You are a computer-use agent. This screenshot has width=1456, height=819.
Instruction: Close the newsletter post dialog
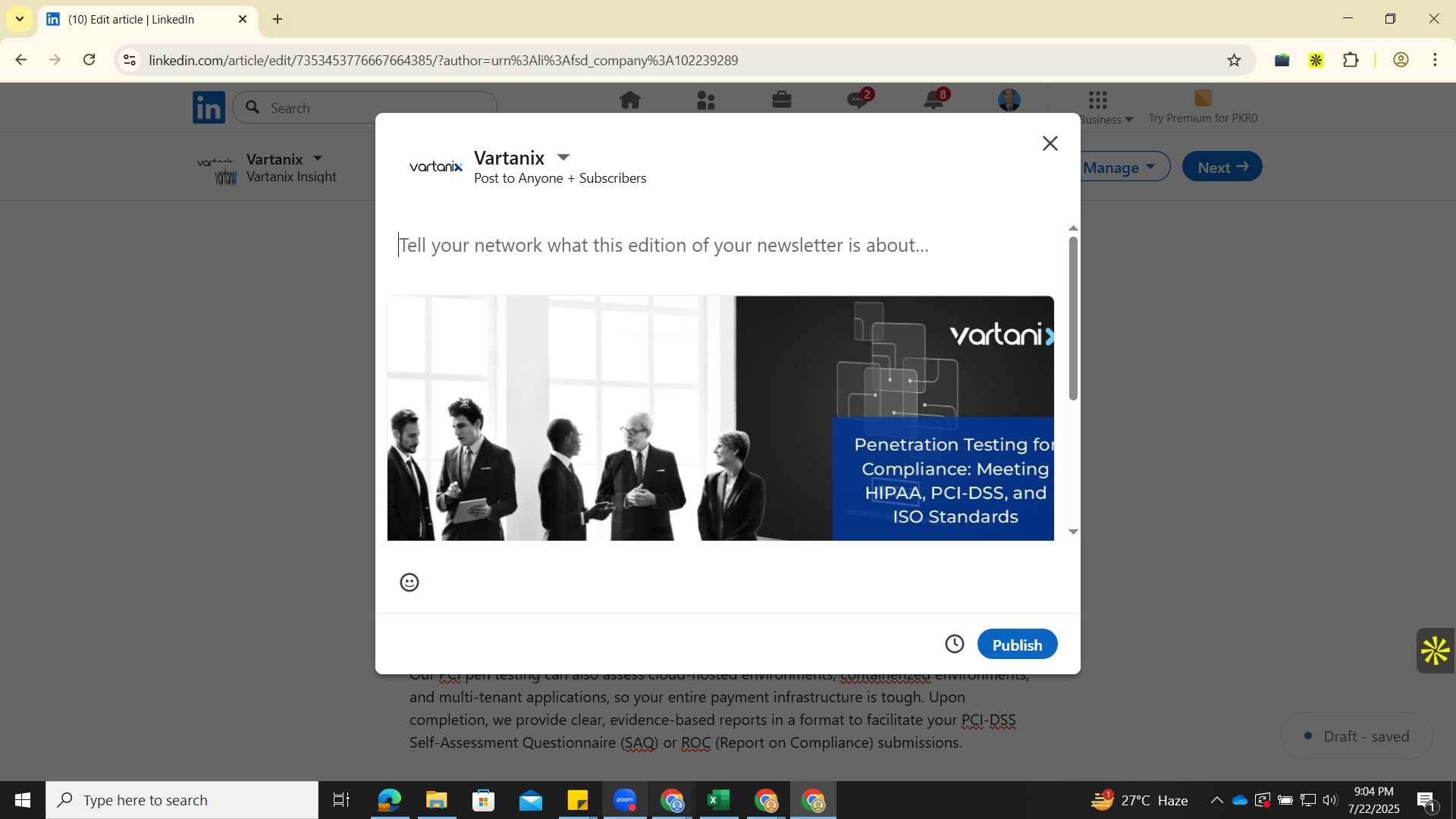click(1050, 143)
